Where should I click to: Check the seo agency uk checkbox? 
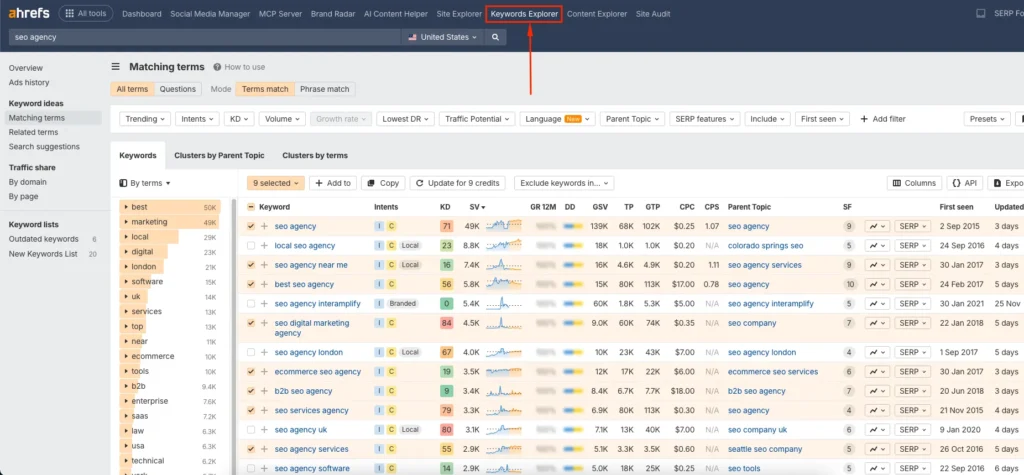(251, 430)
